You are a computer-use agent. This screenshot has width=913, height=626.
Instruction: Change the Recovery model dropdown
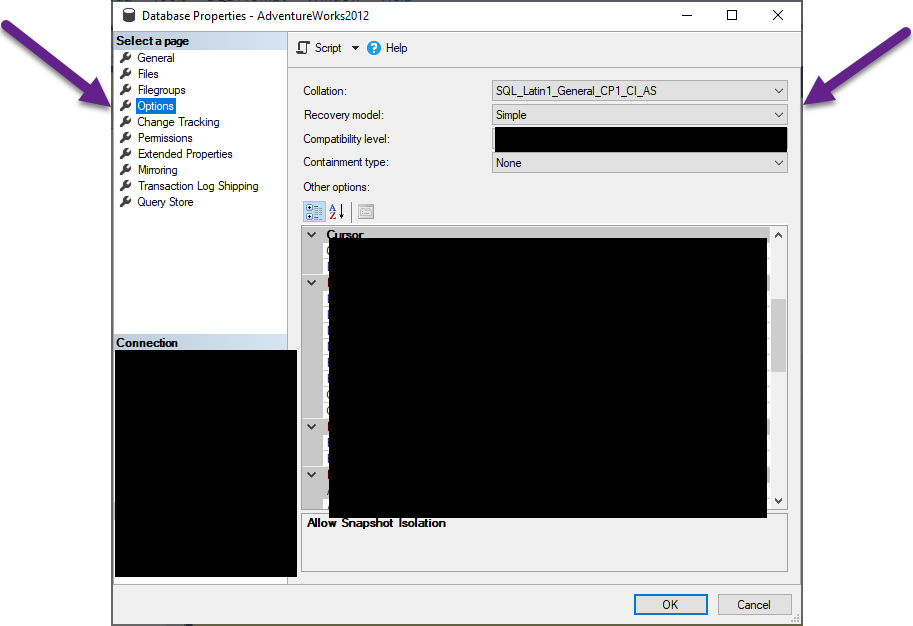tap(639, 115)
